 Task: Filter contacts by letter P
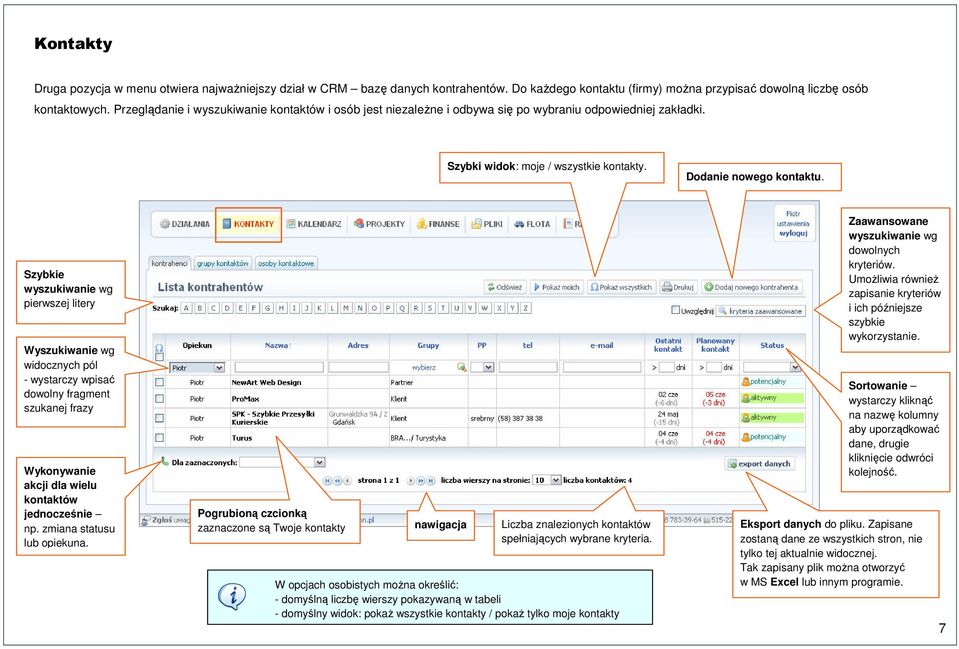388,308
